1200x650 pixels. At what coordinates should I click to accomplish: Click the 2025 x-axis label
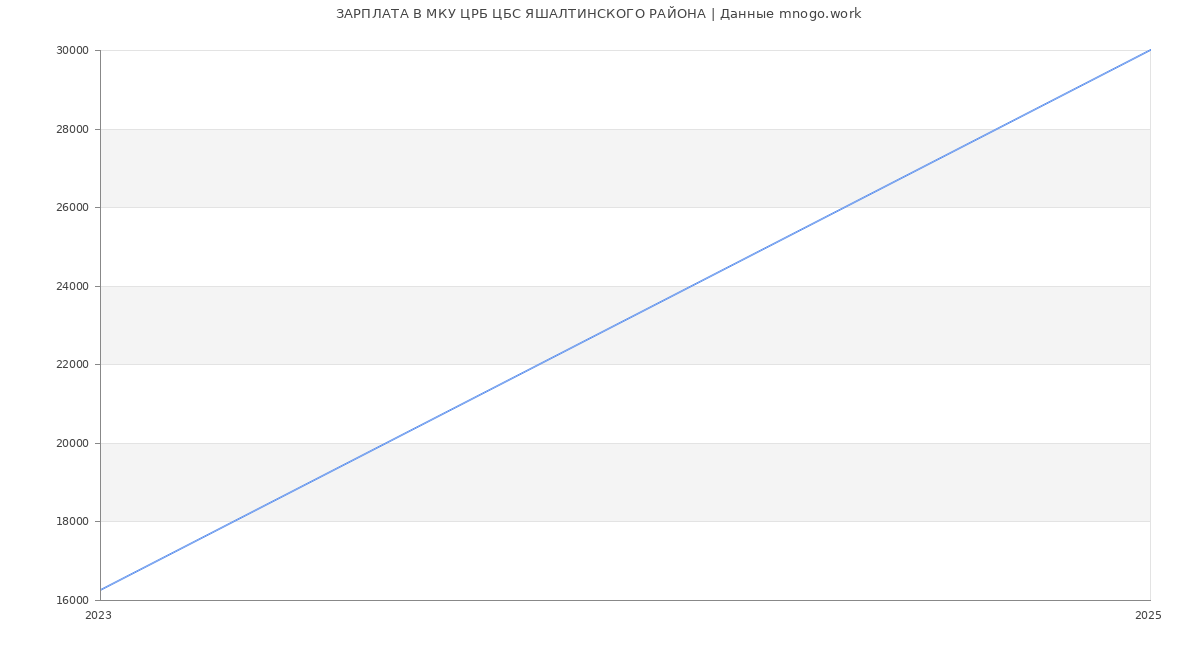(x=1148, y=616)
